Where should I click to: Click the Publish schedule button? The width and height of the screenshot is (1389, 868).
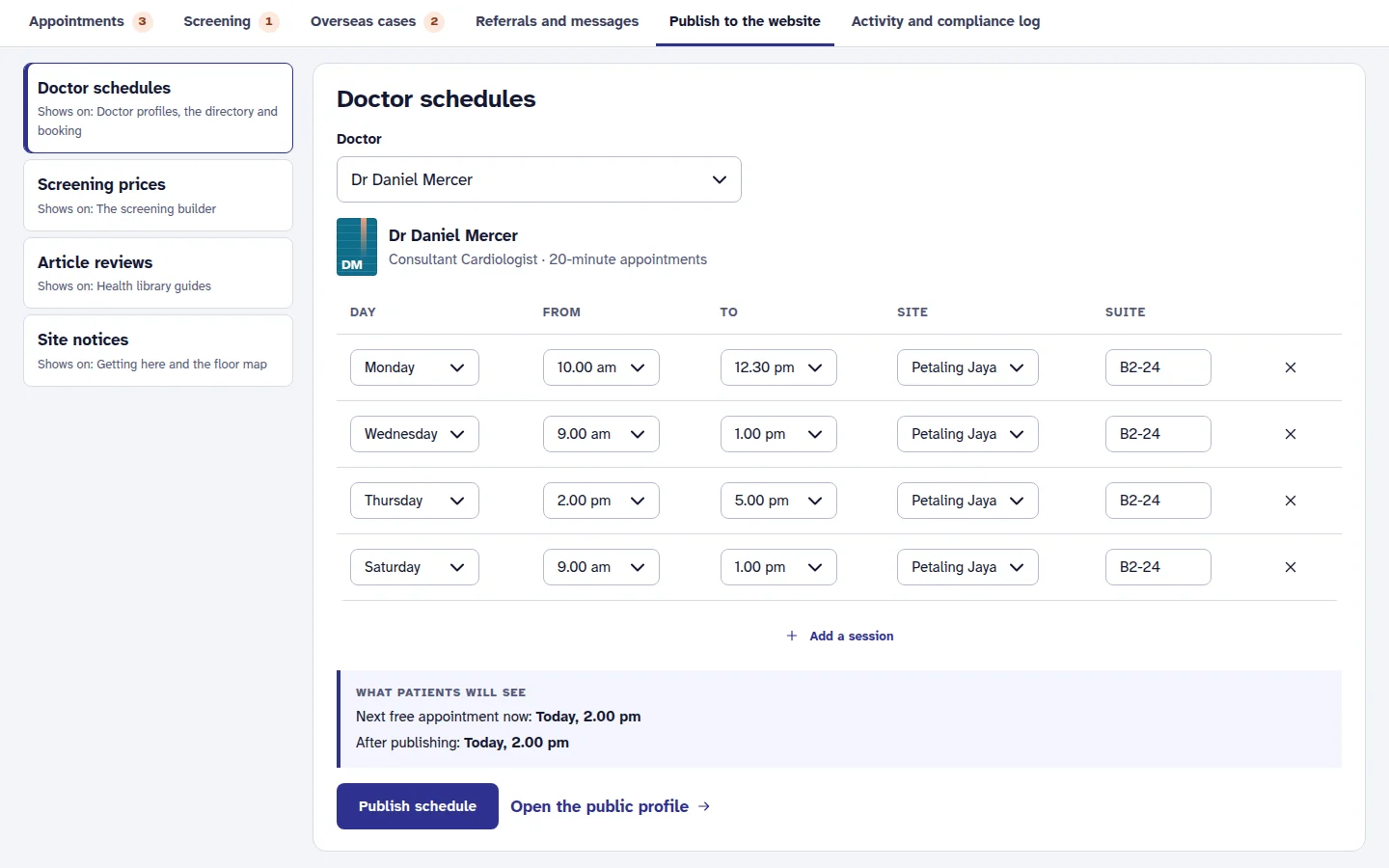point(418,806)
